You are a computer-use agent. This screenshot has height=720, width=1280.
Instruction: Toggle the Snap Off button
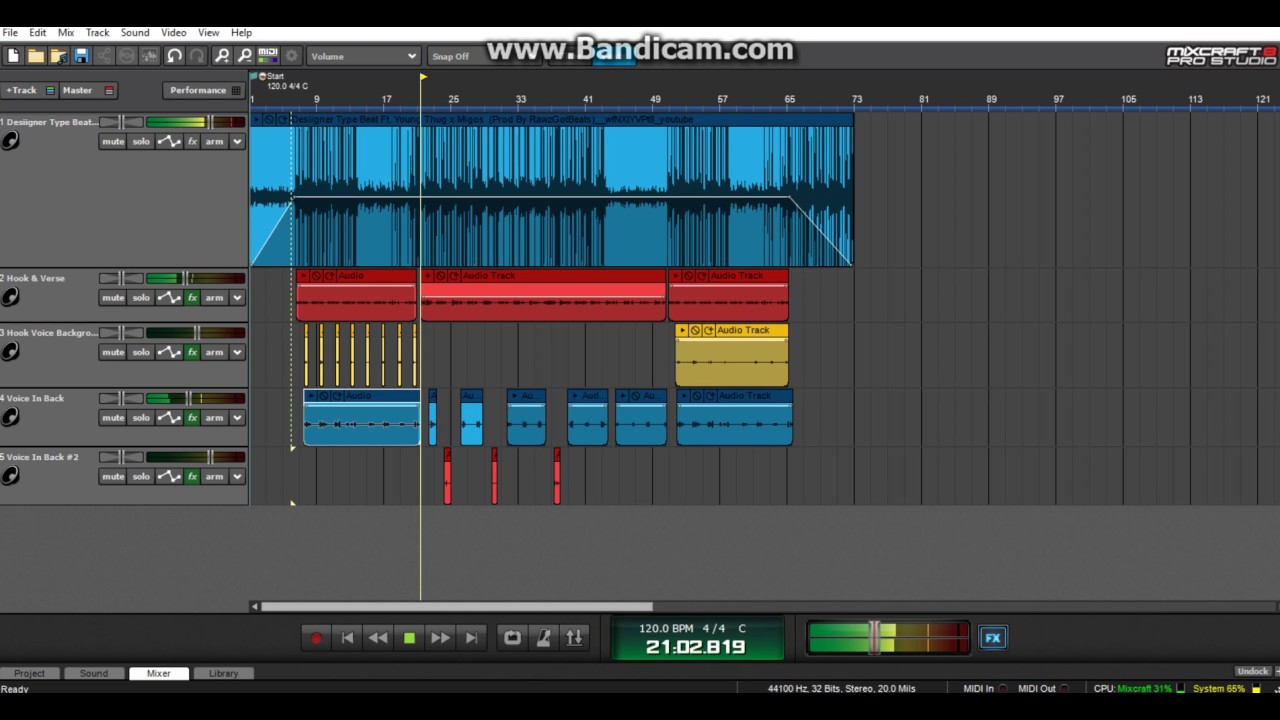450,56
